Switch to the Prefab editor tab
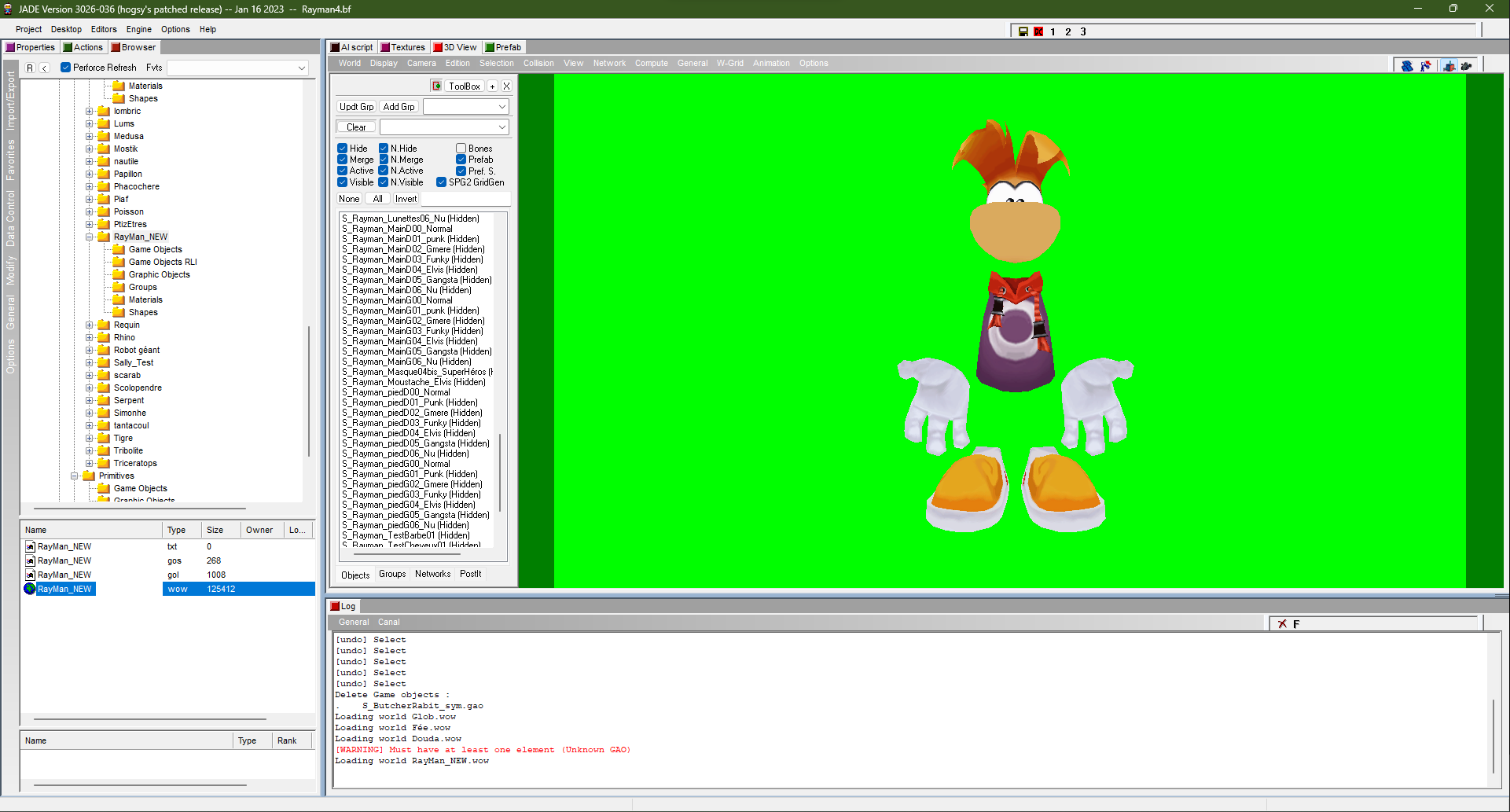 tap(503, 47)
